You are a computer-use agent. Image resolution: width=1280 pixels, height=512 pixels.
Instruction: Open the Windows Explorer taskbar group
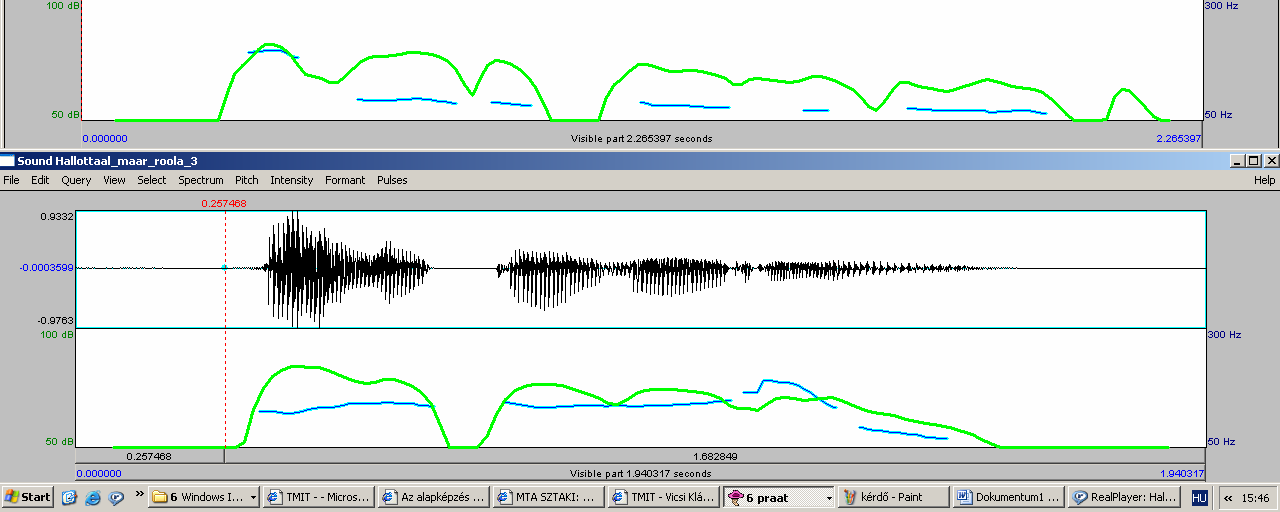point(204,497)
